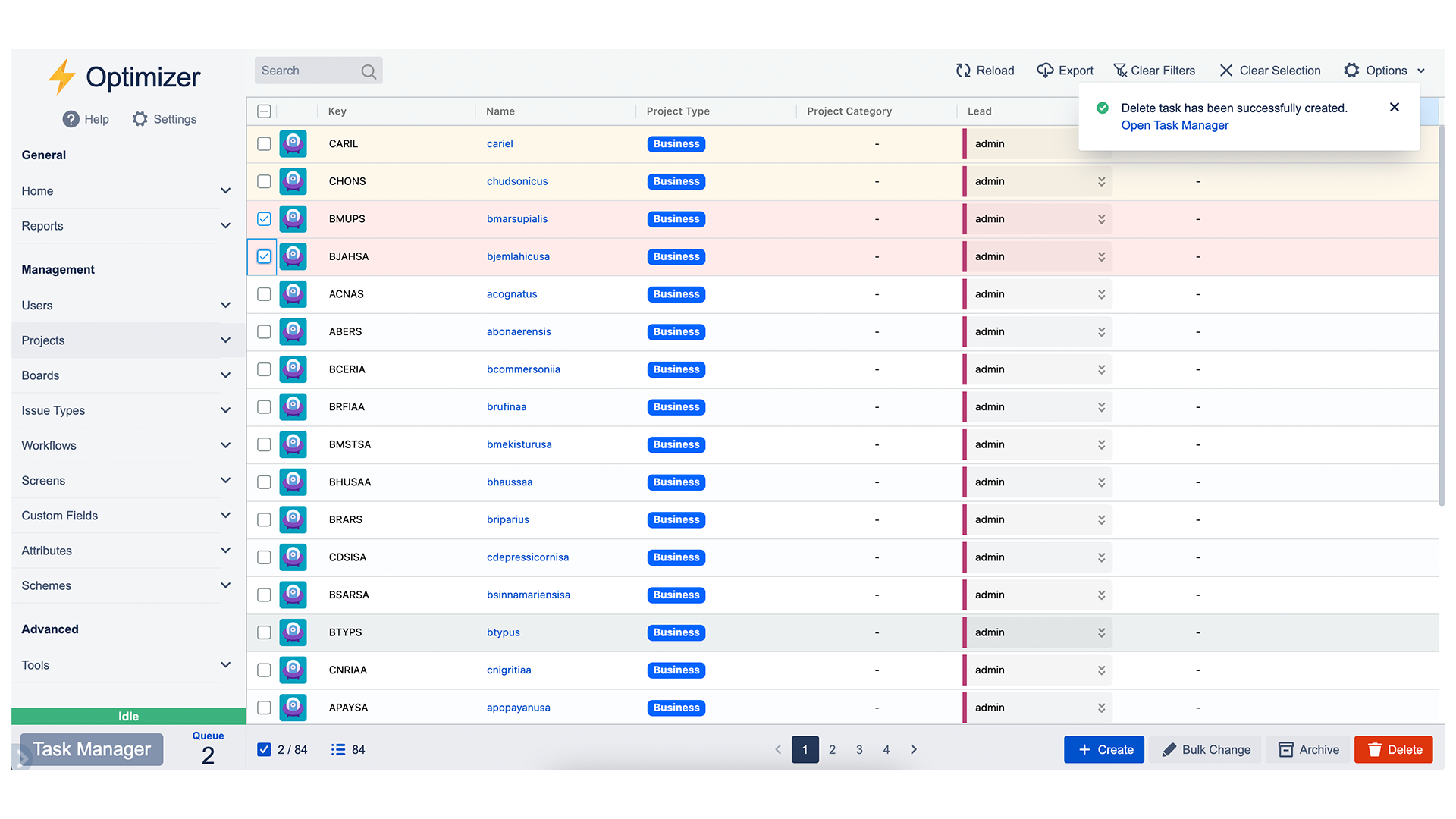Image resolution: width=1456 pixels, height=819 pixels.
Task: Check the checkbox for the ACNAS row
Action: pyautogui.click(x=263, y=294)
